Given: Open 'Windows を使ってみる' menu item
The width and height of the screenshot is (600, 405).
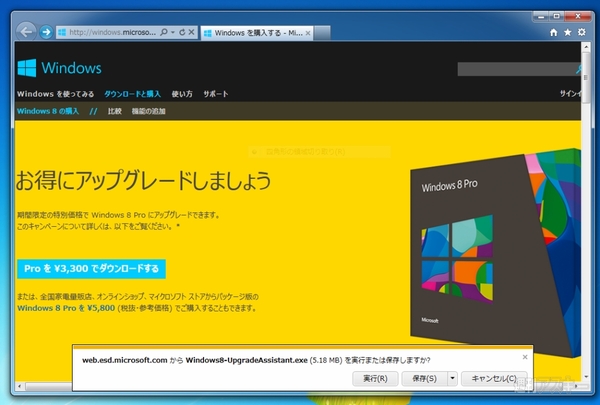Looking at the screenshot, I should tap(55, 94).
